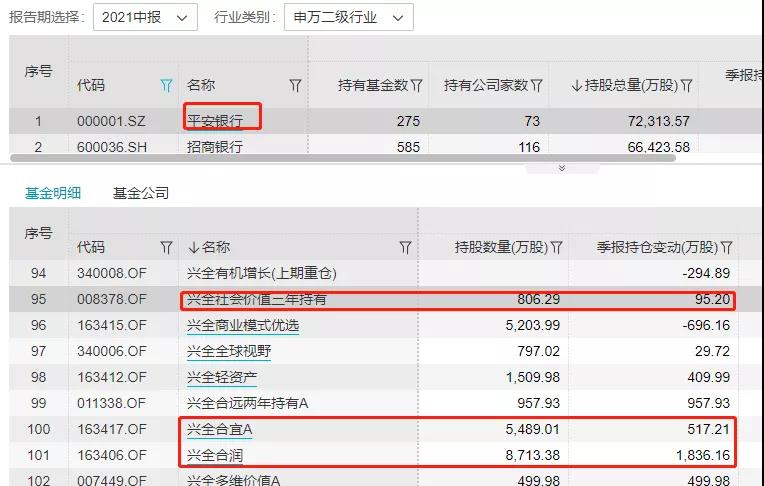Switch to the 基金公司 tab
The height and width of the screenshot is (486, 764).
click(141, 193)
